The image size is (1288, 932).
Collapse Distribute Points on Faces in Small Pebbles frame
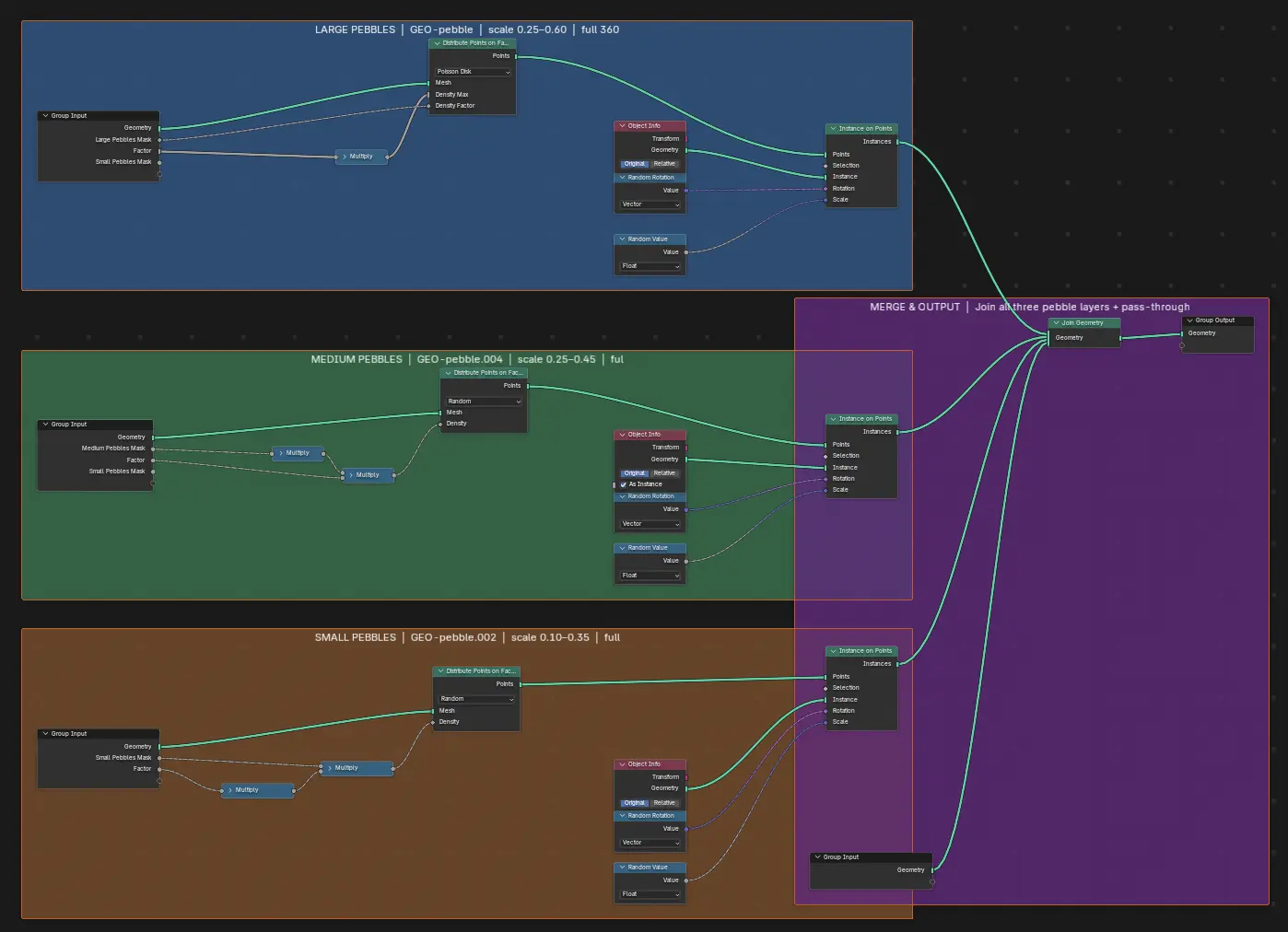440,671
